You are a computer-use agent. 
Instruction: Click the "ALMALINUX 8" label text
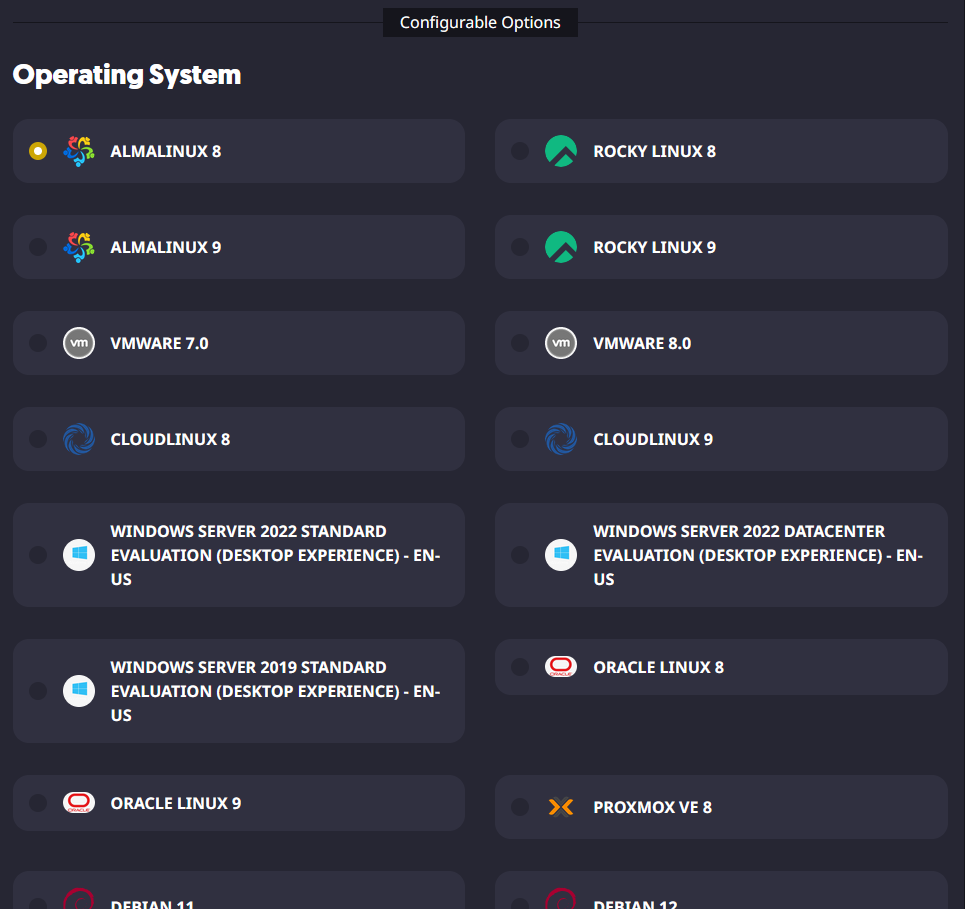(x=166, y=151)
